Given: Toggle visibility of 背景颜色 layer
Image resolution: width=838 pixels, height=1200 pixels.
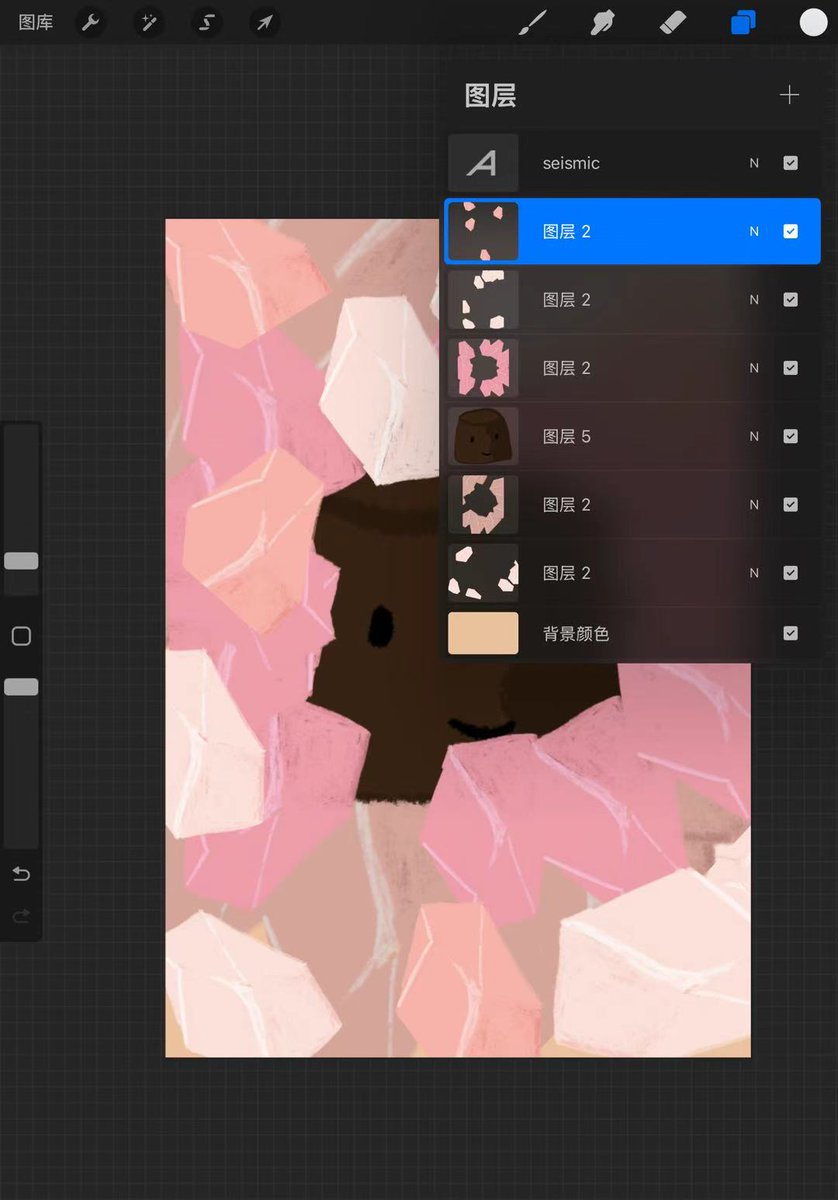Looking at the screenshot, I should coord(790,633).
